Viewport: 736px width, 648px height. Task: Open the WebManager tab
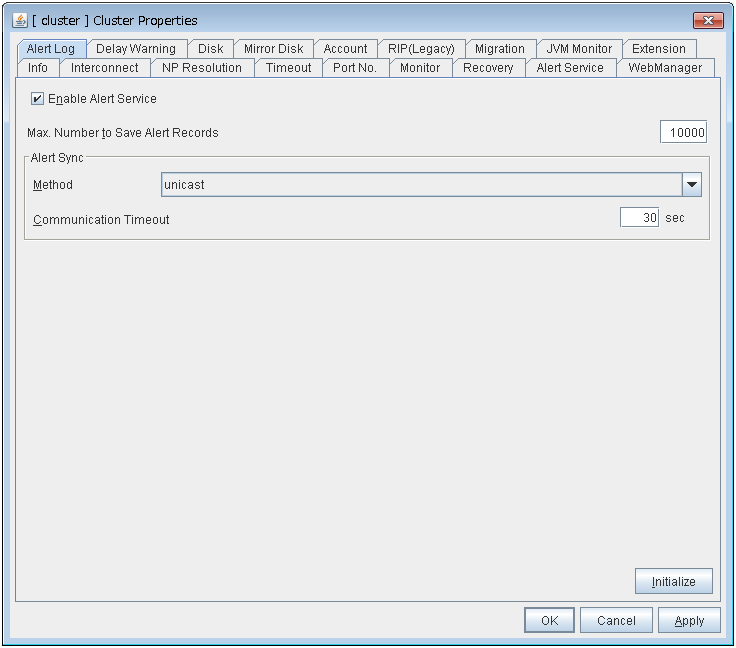(665, 68)
